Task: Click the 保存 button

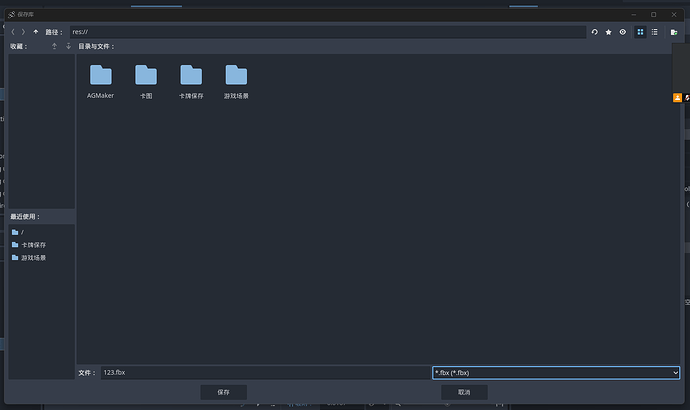Action: point(223,392)
